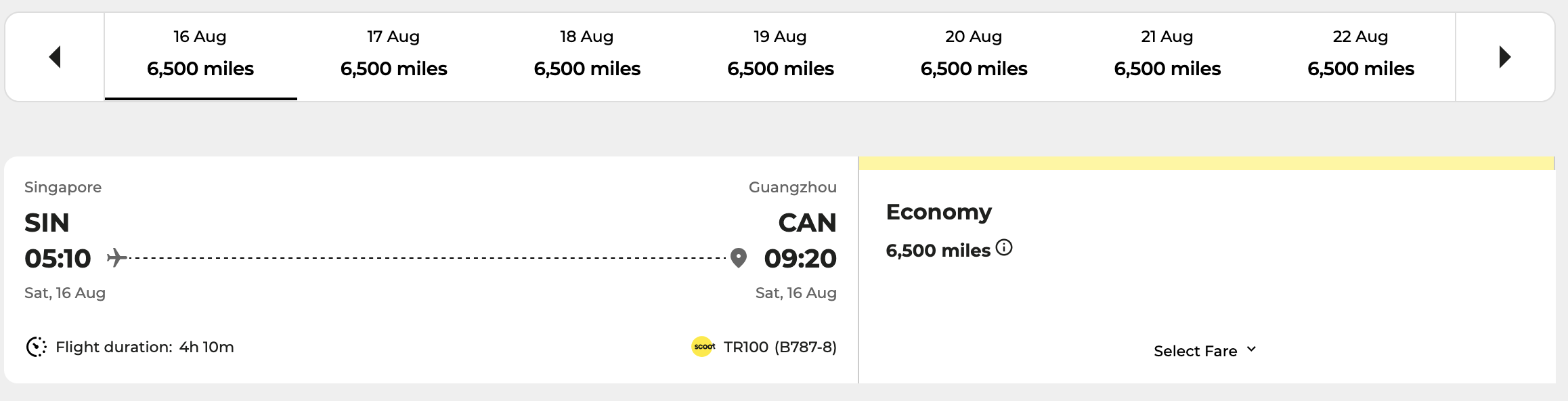The image size is (1568, 401).
Task: Switch to the 17 Aug date tab
Action: [x=394, y=57]
